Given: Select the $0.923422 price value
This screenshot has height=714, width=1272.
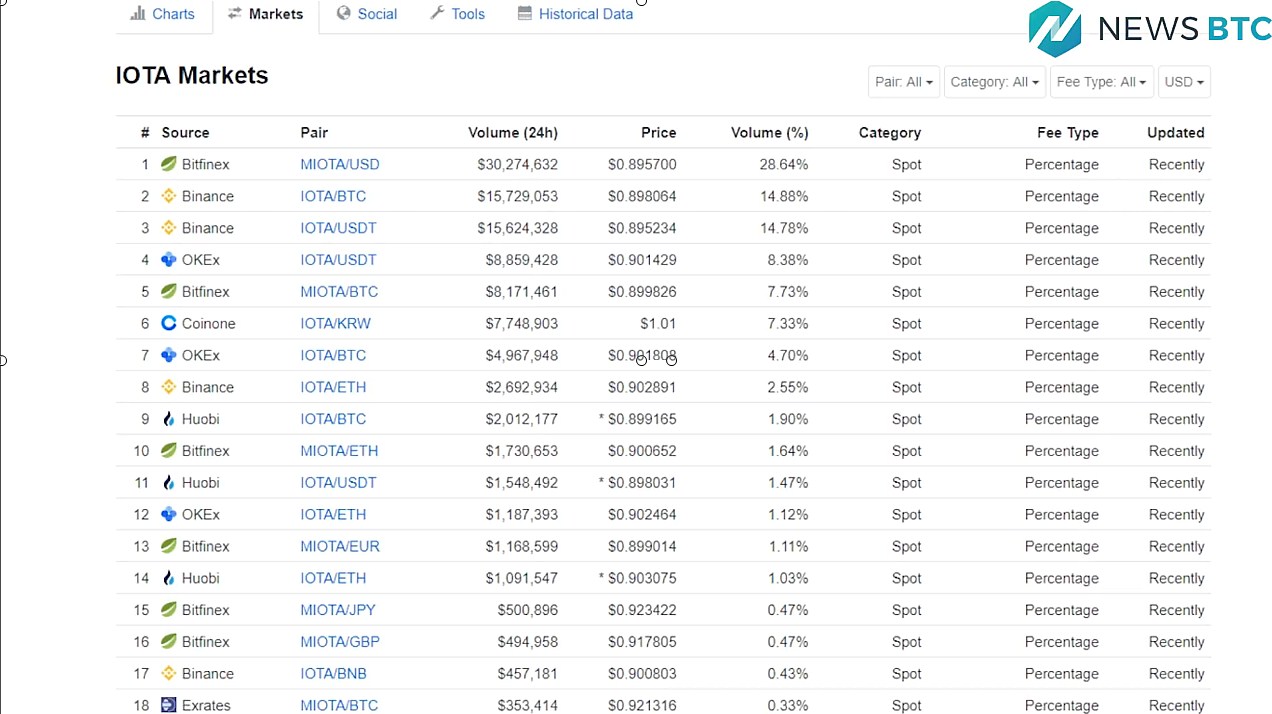Looking at the screenshot, I should (642, 610).
